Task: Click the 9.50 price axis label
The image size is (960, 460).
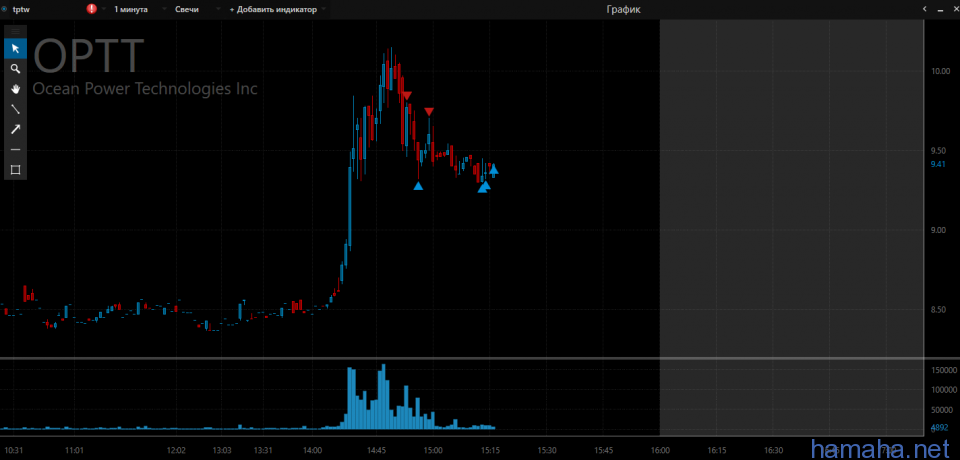Action: pyautogui.click(x=939, y=150)
